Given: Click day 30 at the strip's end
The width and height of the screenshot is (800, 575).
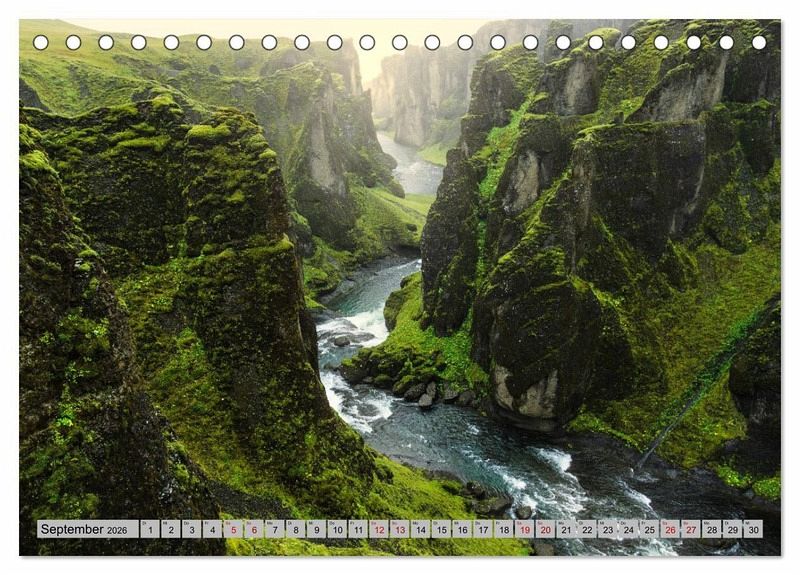Looking at the screenshot, I should click(x=753, y=529).
